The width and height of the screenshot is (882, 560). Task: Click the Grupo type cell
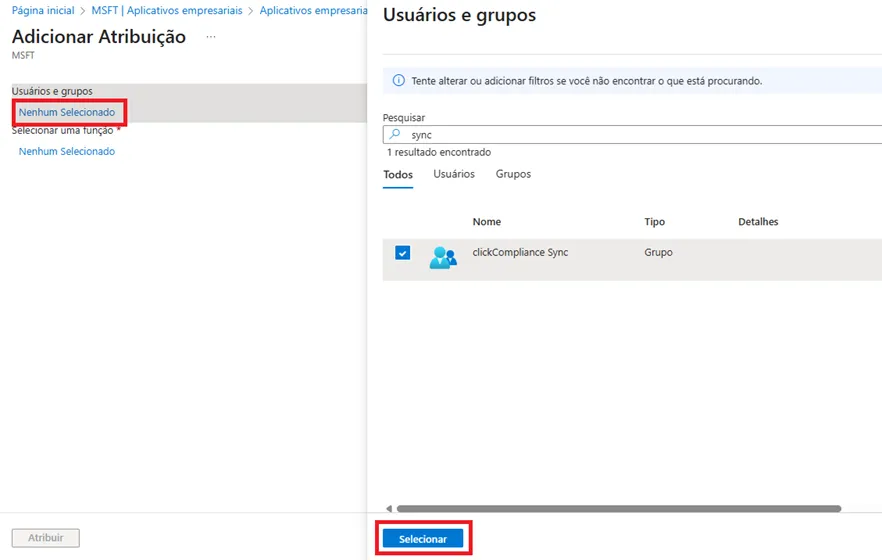pos(658,252)
